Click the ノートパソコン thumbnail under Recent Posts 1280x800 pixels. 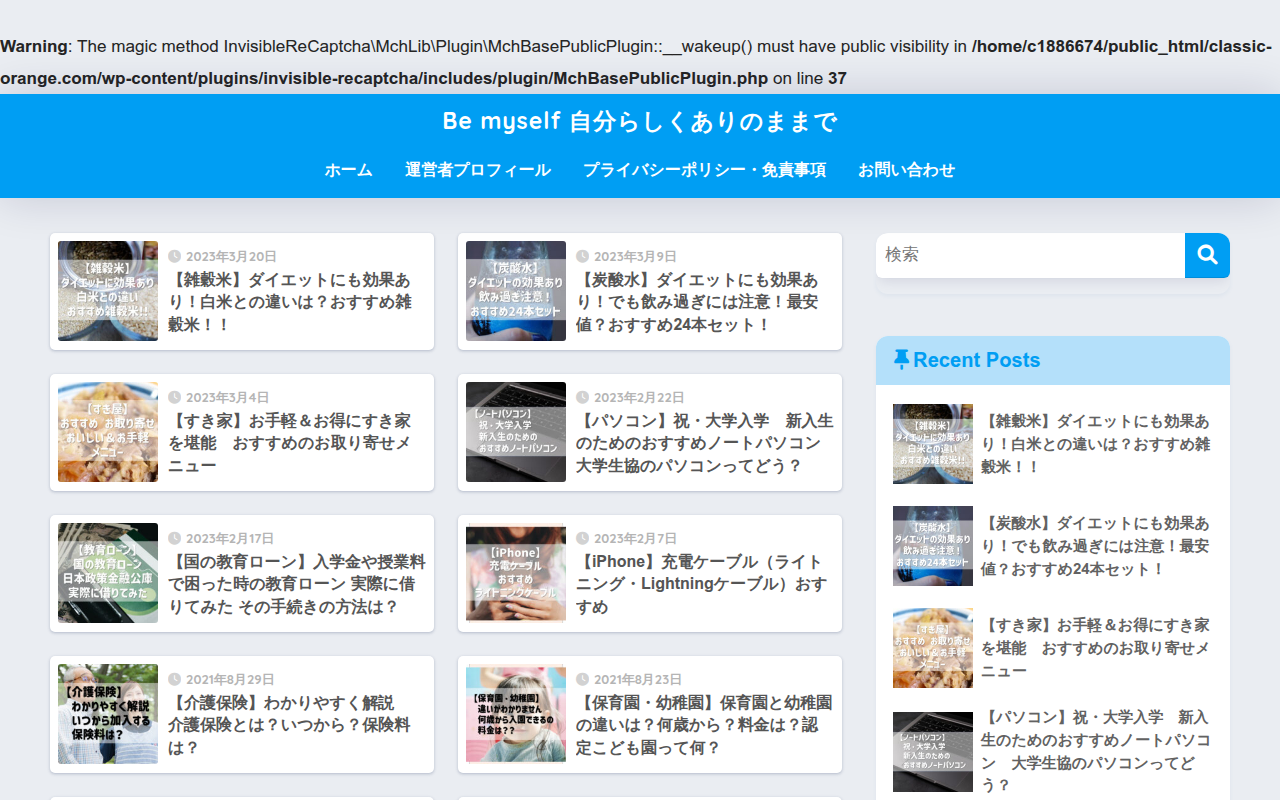point(933,752)
